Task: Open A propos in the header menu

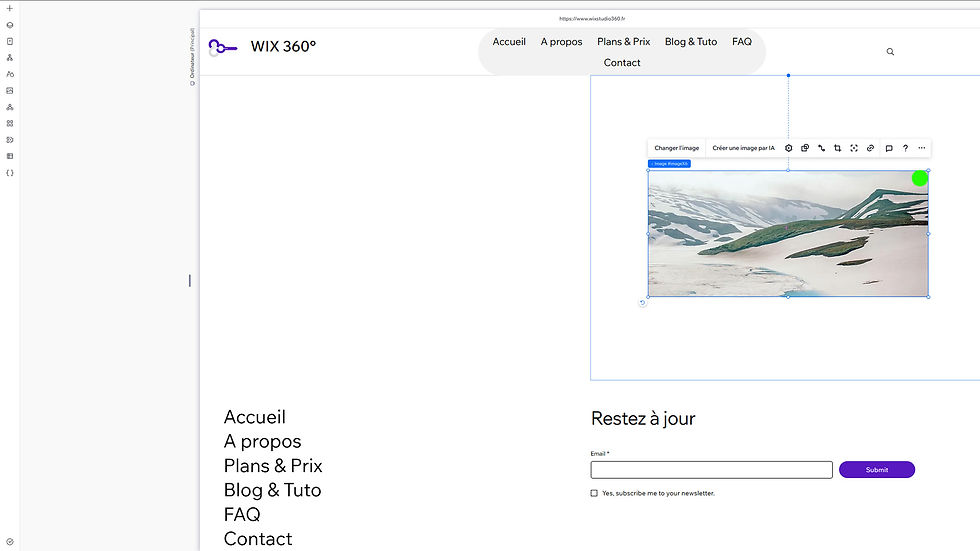Action: (561, 42)
